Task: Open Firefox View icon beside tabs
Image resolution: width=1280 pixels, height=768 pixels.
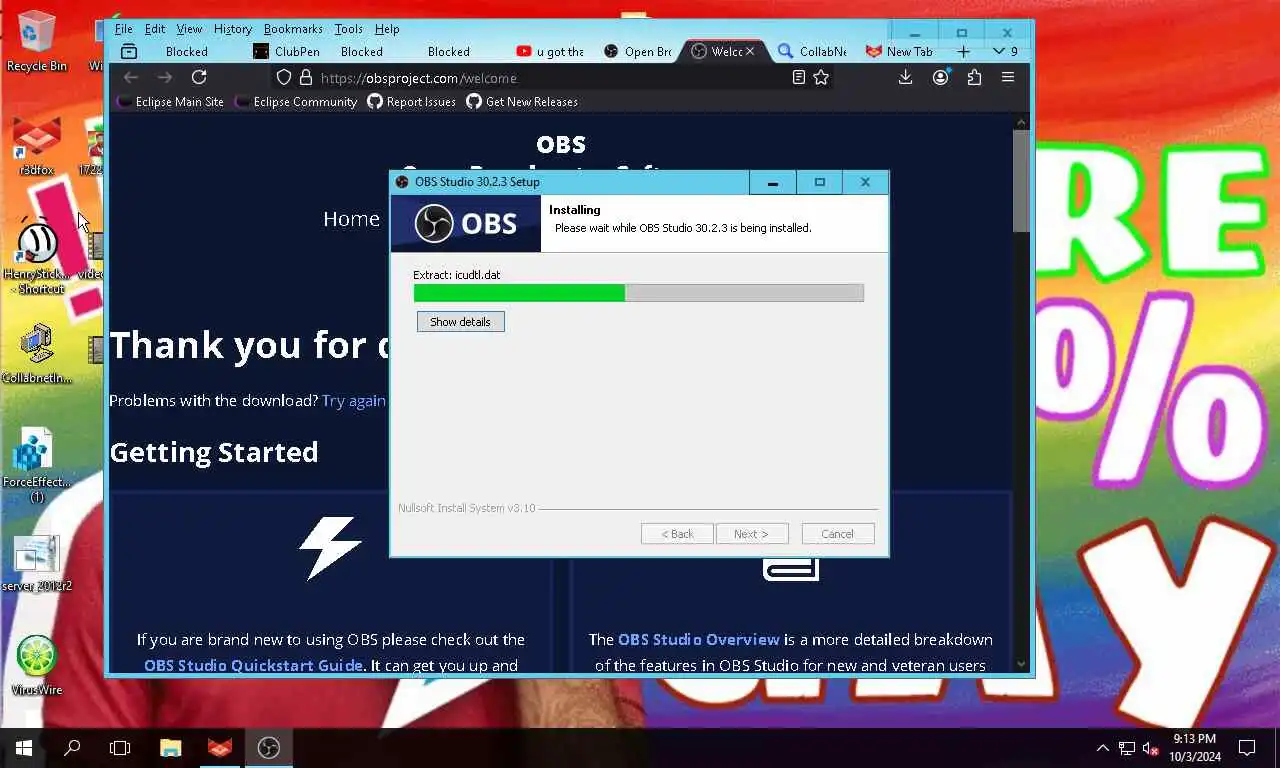Action: pos(128,51)
